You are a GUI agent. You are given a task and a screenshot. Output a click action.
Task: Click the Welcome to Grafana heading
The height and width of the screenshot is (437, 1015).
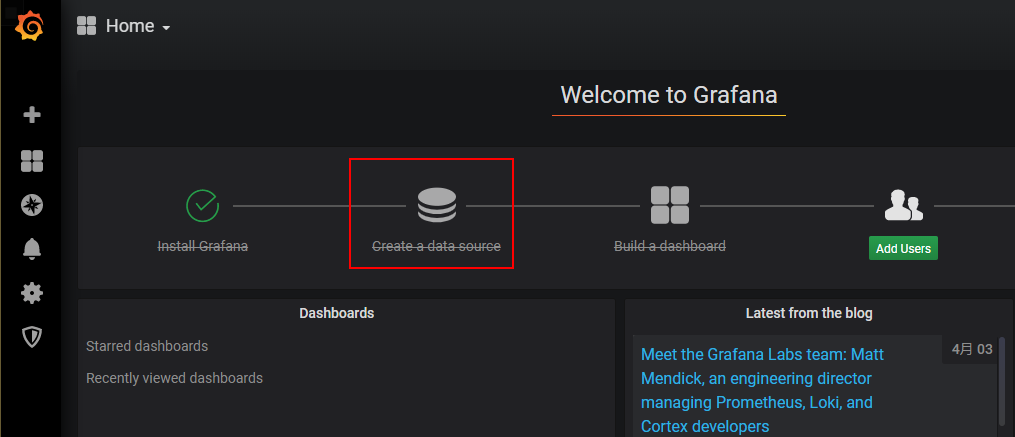(x=669, y=95)
